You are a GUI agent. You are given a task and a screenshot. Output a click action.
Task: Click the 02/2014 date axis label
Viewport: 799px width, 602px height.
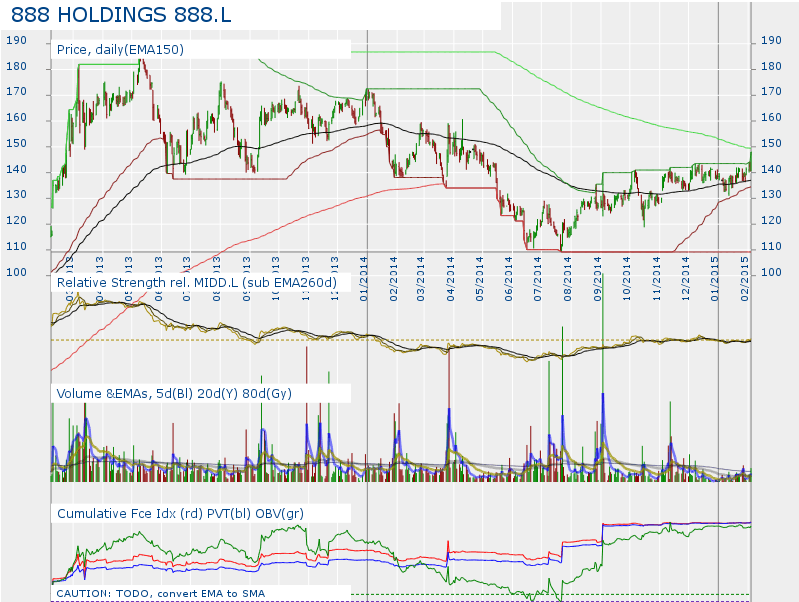coord(393,279)
